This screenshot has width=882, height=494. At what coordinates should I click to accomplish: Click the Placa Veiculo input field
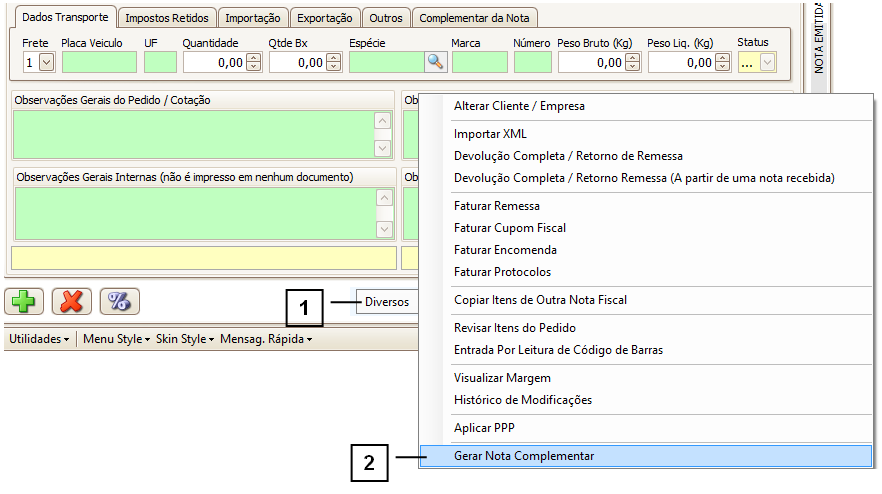click(x=99, y=63)
